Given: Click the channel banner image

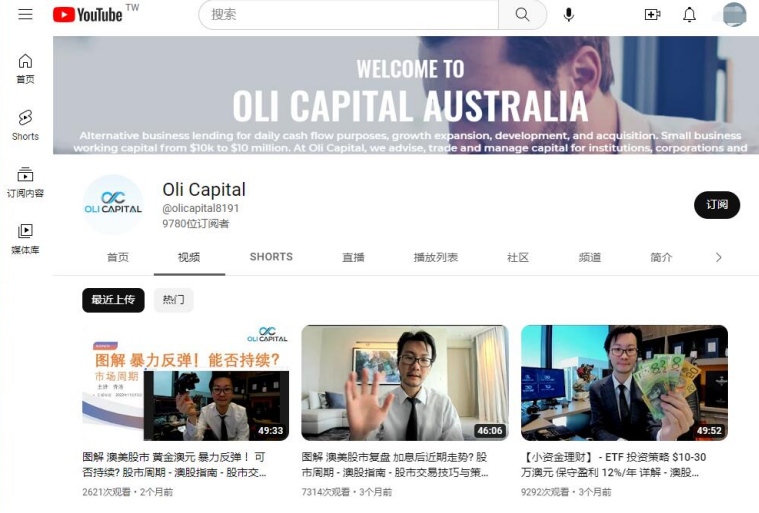Looking at the screenshot, I should (406, 95).
